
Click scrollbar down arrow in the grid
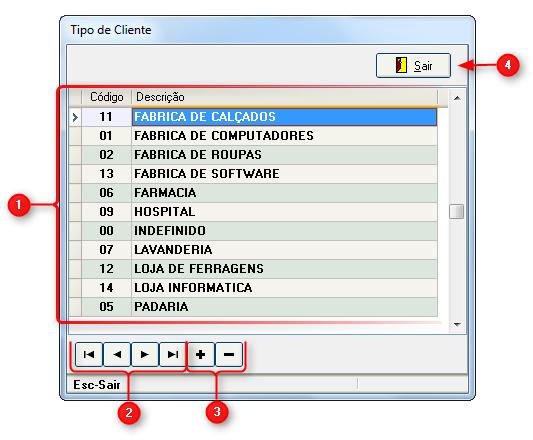tap(457, 325)
